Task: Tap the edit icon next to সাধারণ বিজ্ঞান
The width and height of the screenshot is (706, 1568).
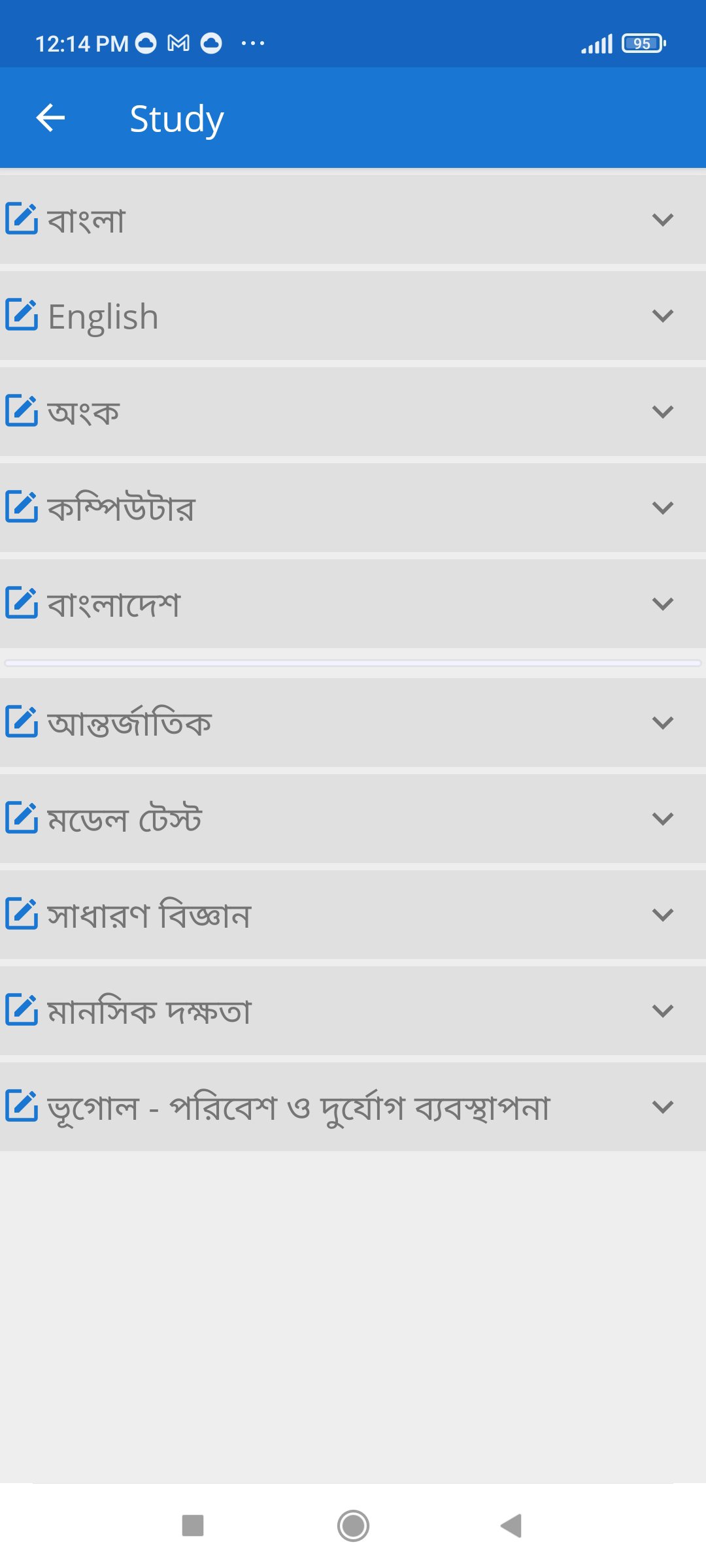Action: pyautogui.click(x=22, y=914)
